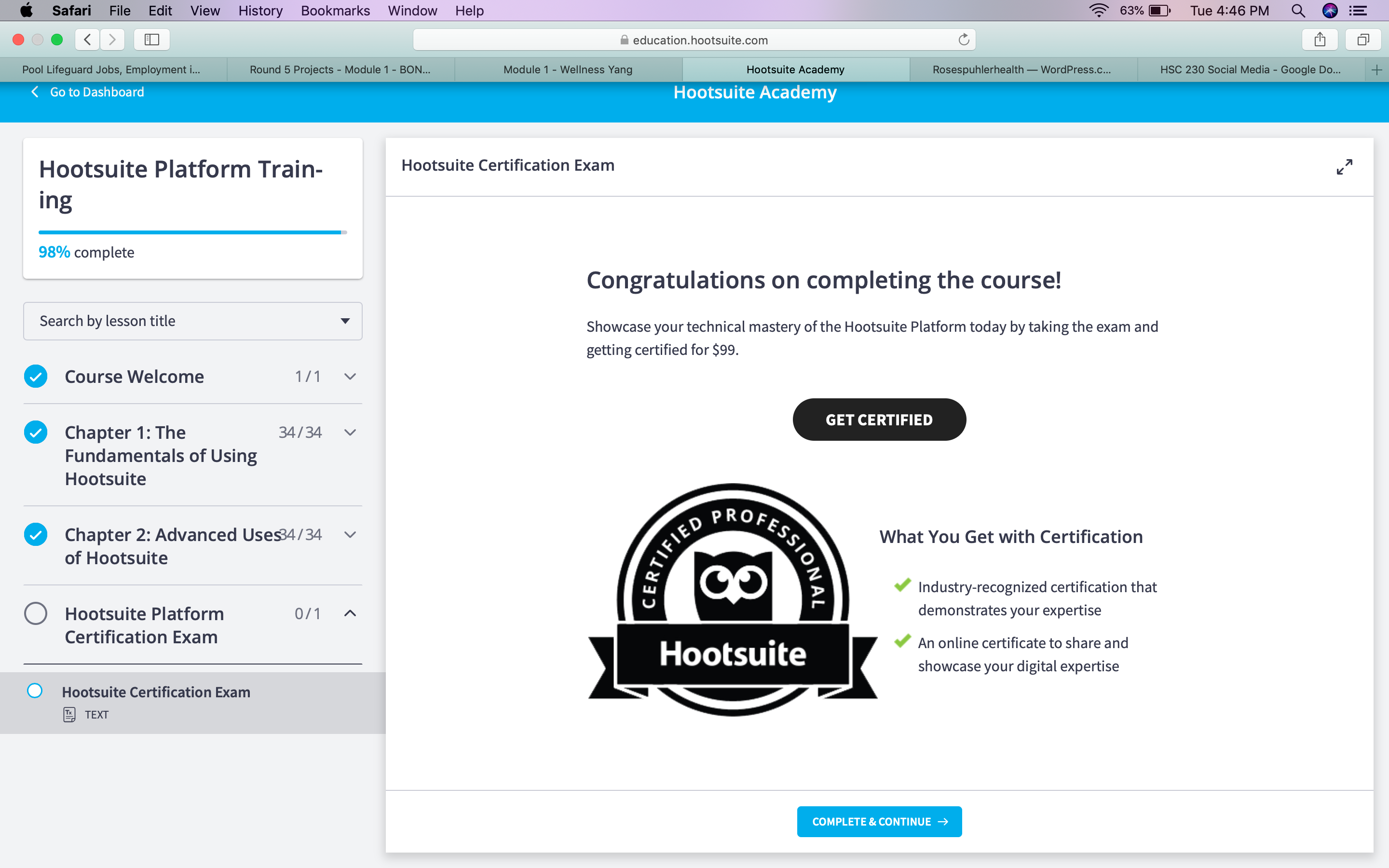This screenshot has width=1389, height=868.
Task: Open a new tab with plus icon
Action: point(1376,70)
